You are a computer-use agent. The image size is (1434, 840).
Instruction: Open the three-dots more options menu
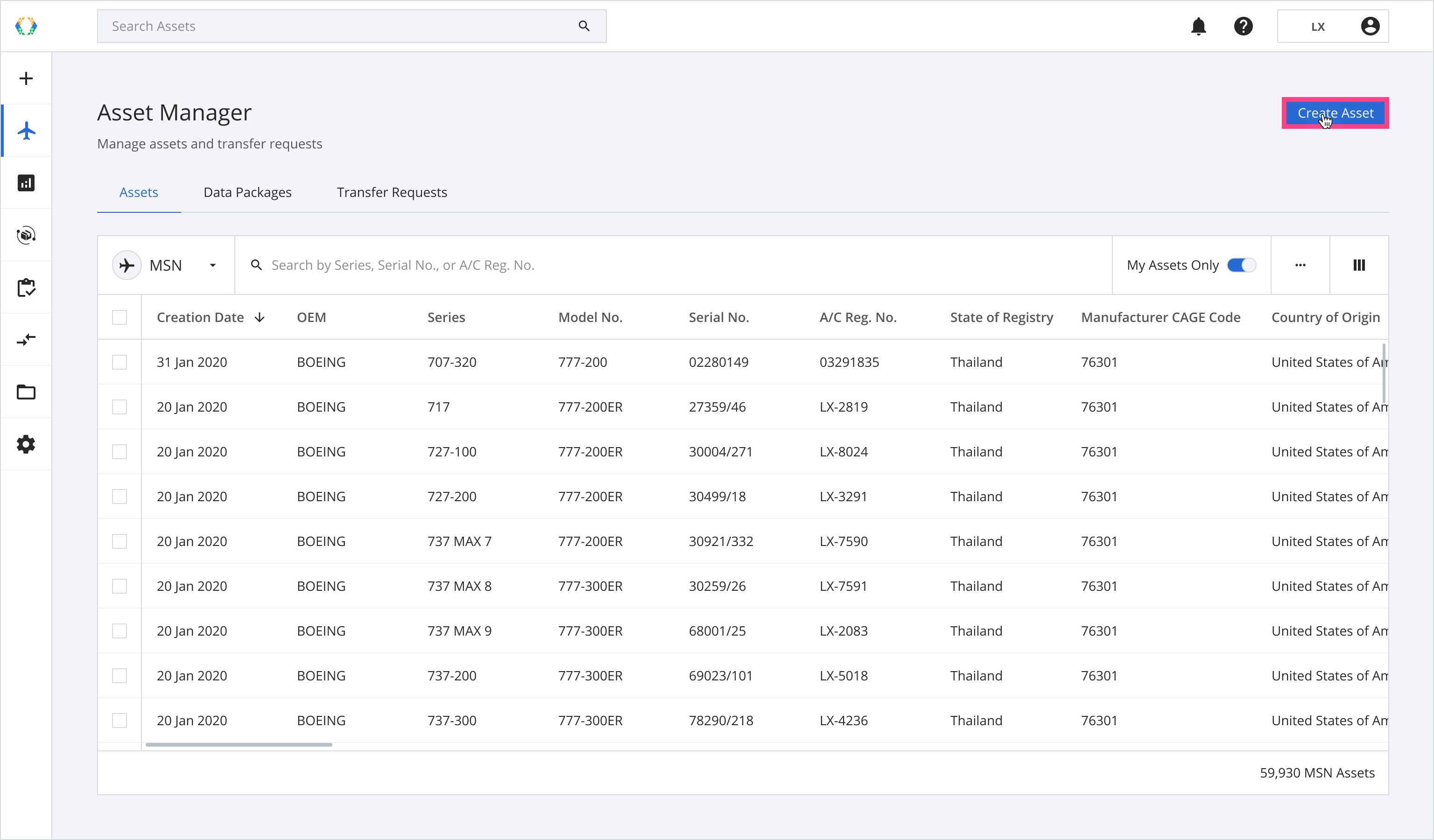pyautogui.click(x=1300, y=265)
